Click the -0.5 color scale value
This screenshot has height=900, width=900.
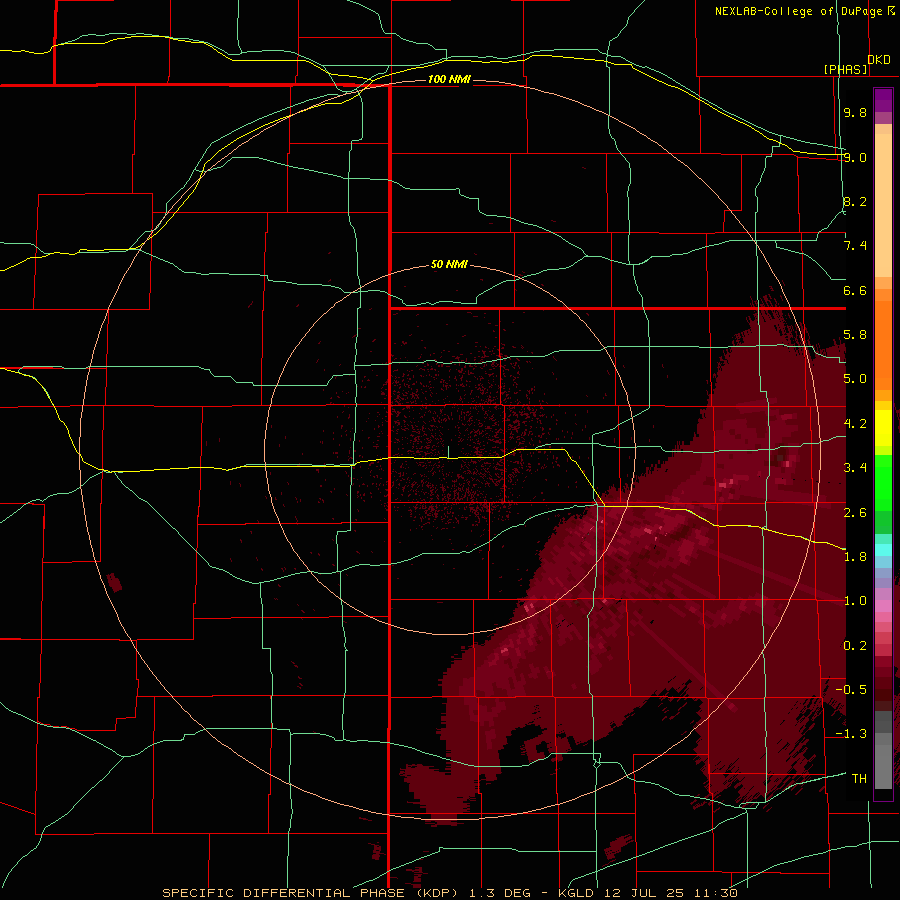click(x=851, y=690)
